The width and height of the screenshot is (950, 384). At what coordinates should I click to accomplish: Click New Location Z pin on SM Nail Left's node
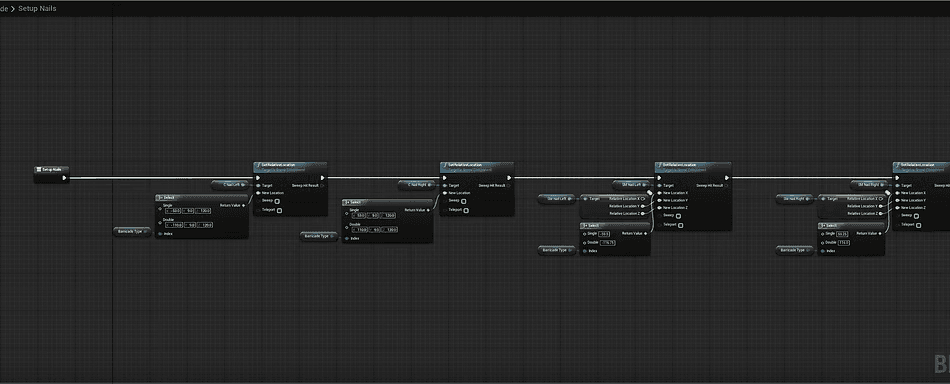click(x=659, y=208)
